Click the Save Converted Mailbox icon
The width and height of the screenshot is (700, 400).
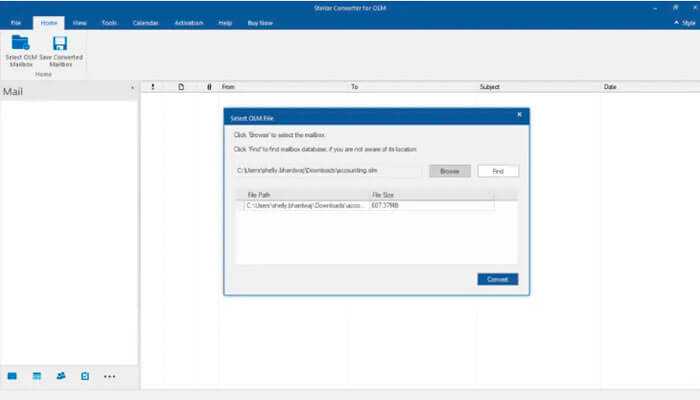click(60, 43)
